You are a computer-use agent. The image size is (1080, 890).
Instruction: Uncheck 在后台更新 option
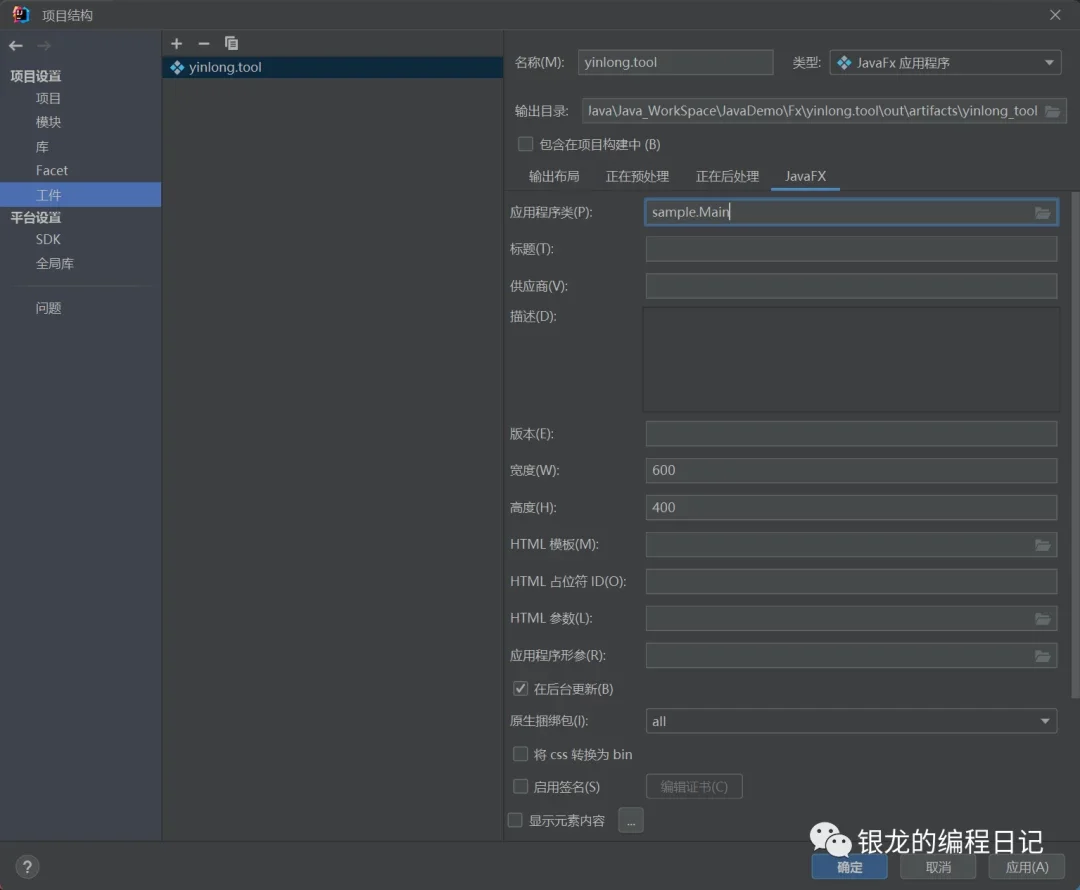(x=520, y=688)
